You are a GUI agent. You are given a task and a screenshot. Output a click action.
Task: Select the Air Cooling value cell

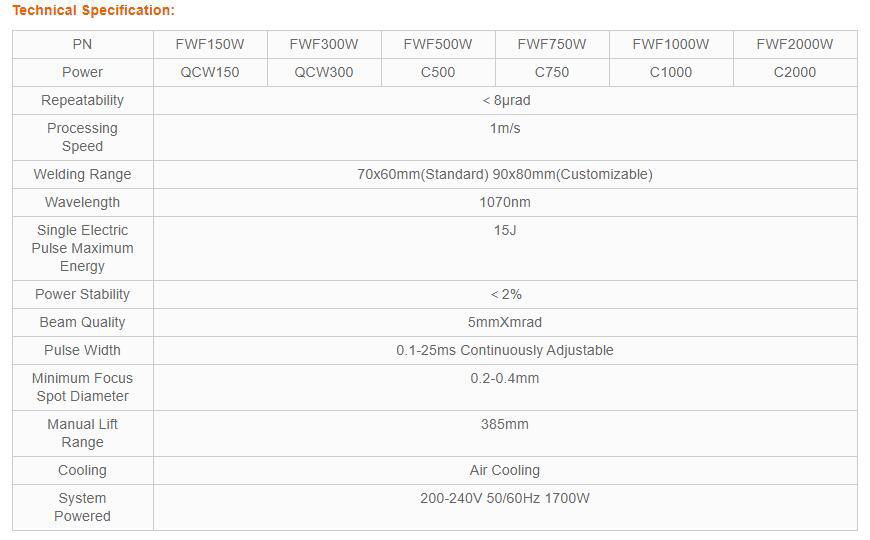point(505,470)
